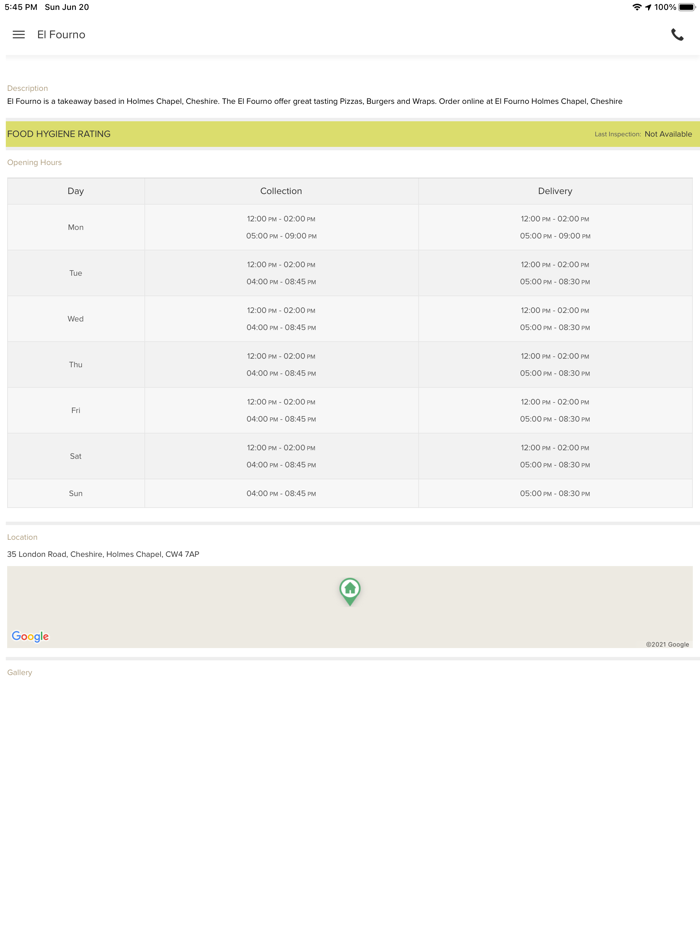The image size is (700, 934).
Task: Tap Last Inspection Not Available text
Action: click(643, 134)
